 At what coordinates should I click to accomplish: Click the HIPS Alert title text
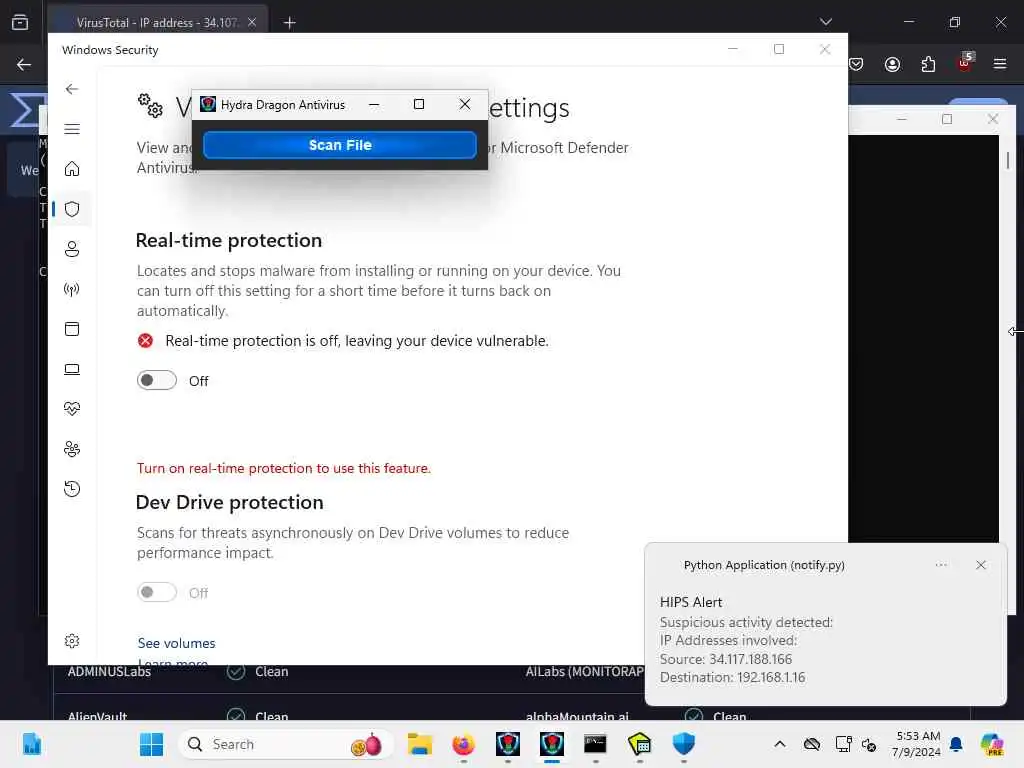[691, 602]
